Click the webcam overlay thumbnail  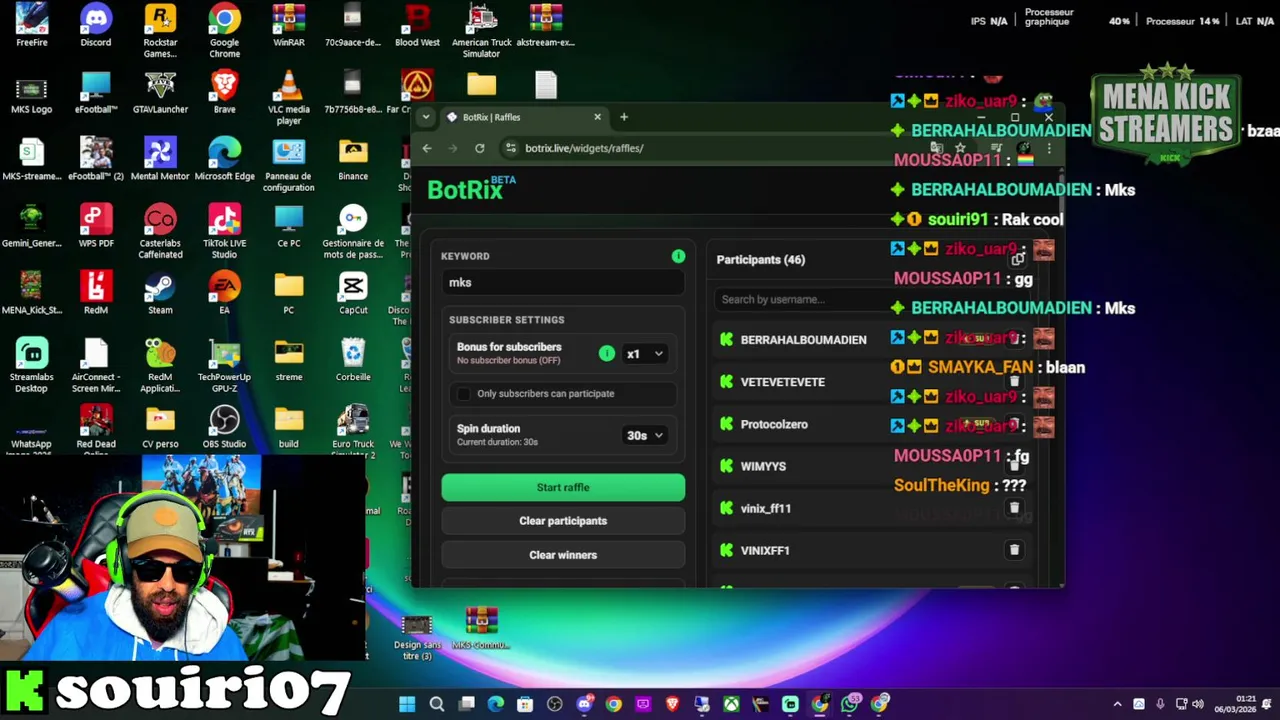[182, 558]
